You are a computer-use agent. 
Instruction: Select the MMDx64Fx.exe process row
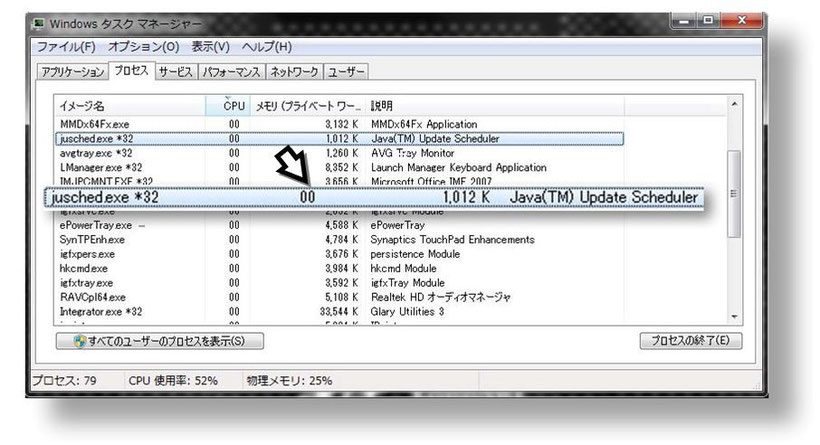point(339,124)
